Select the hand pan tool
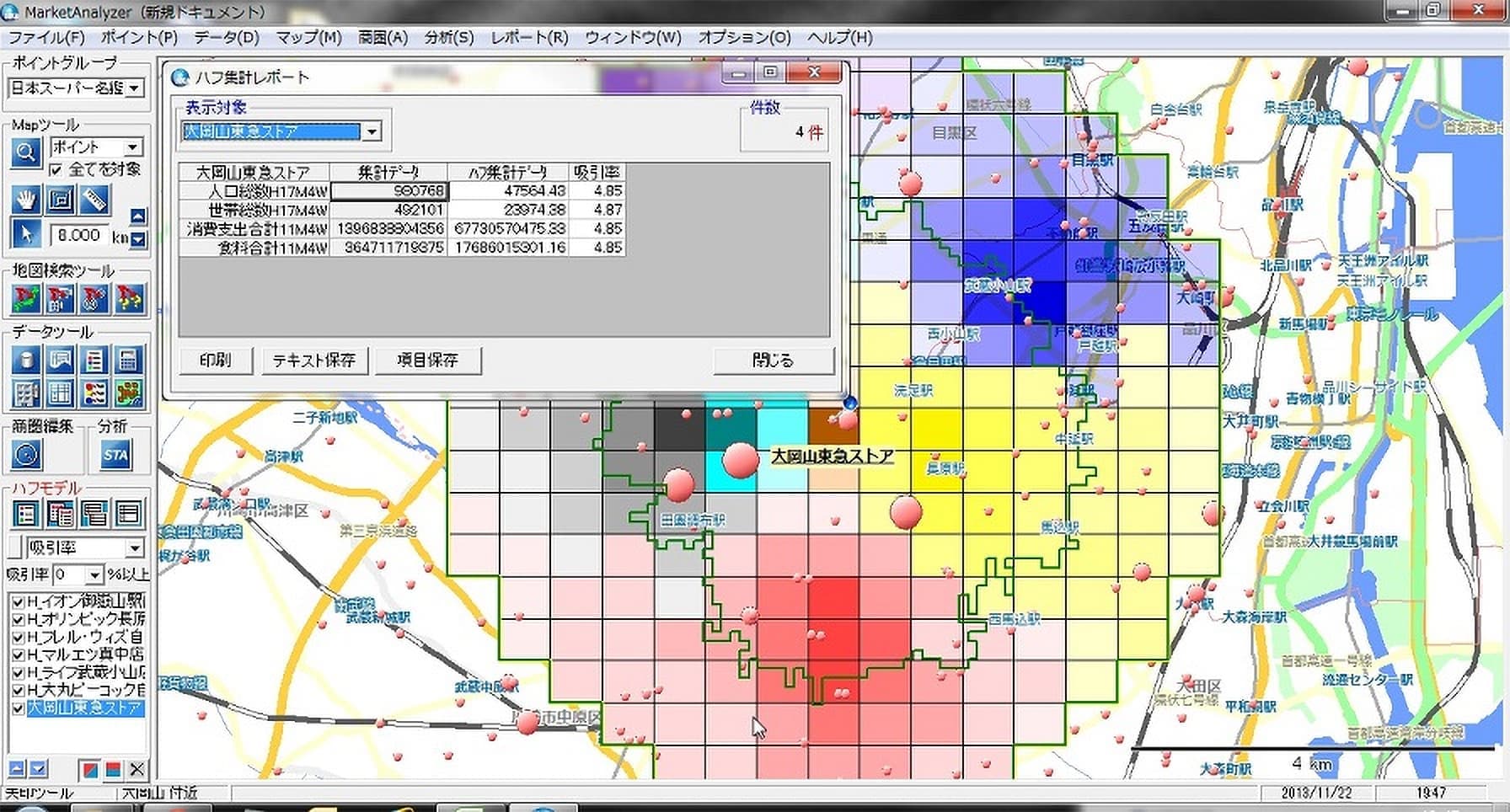The image size is (1510, 812). tap(27, 200)
